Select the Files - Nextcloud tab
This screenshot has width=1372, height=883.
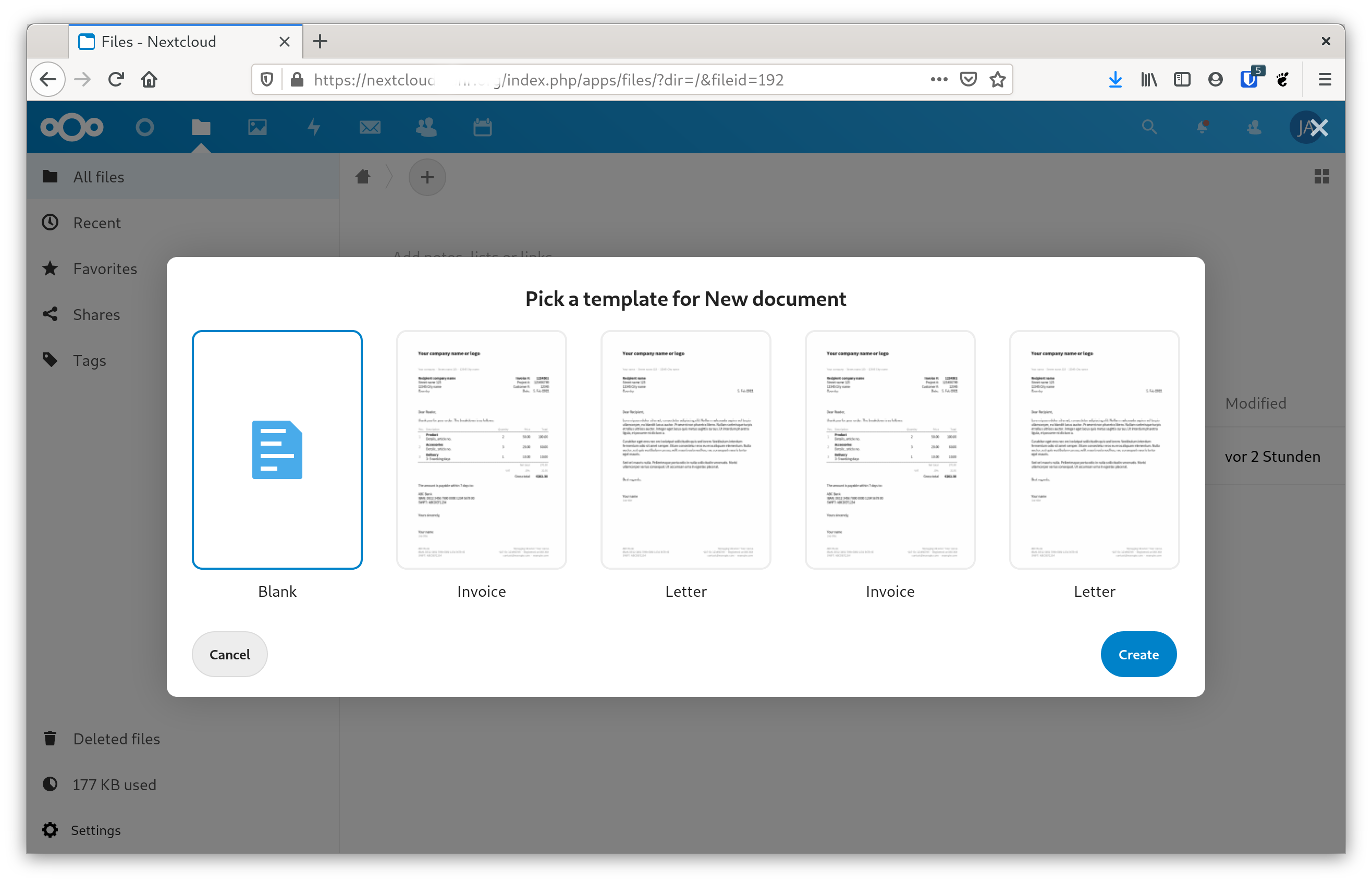pos(185,41)
